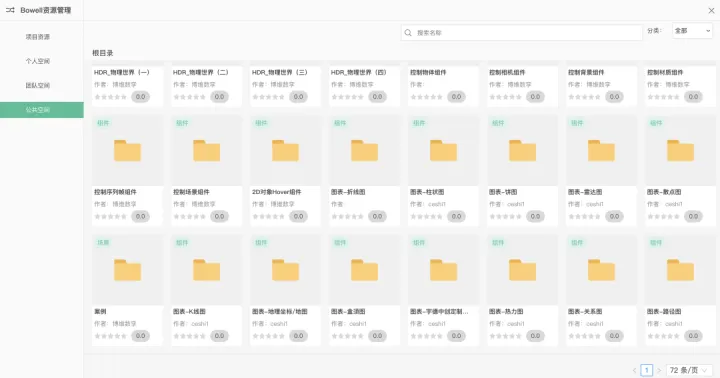Open the 分类 全部 dropdown
Image resolution: width=720 pixels, height=378 pixels.
pos(692,31)
